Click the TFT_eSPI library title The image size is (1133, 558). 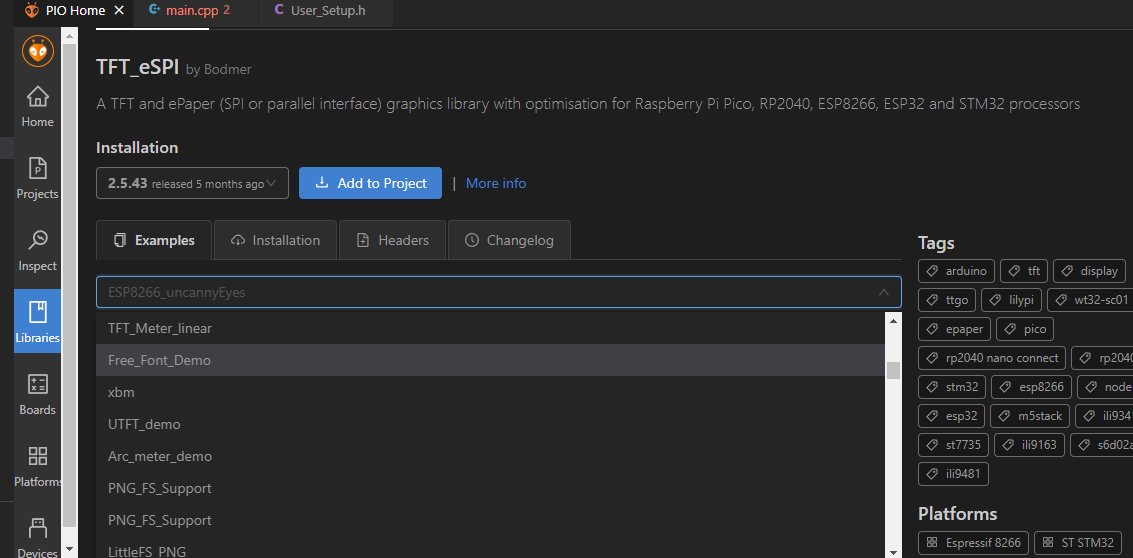click(137, 67)
